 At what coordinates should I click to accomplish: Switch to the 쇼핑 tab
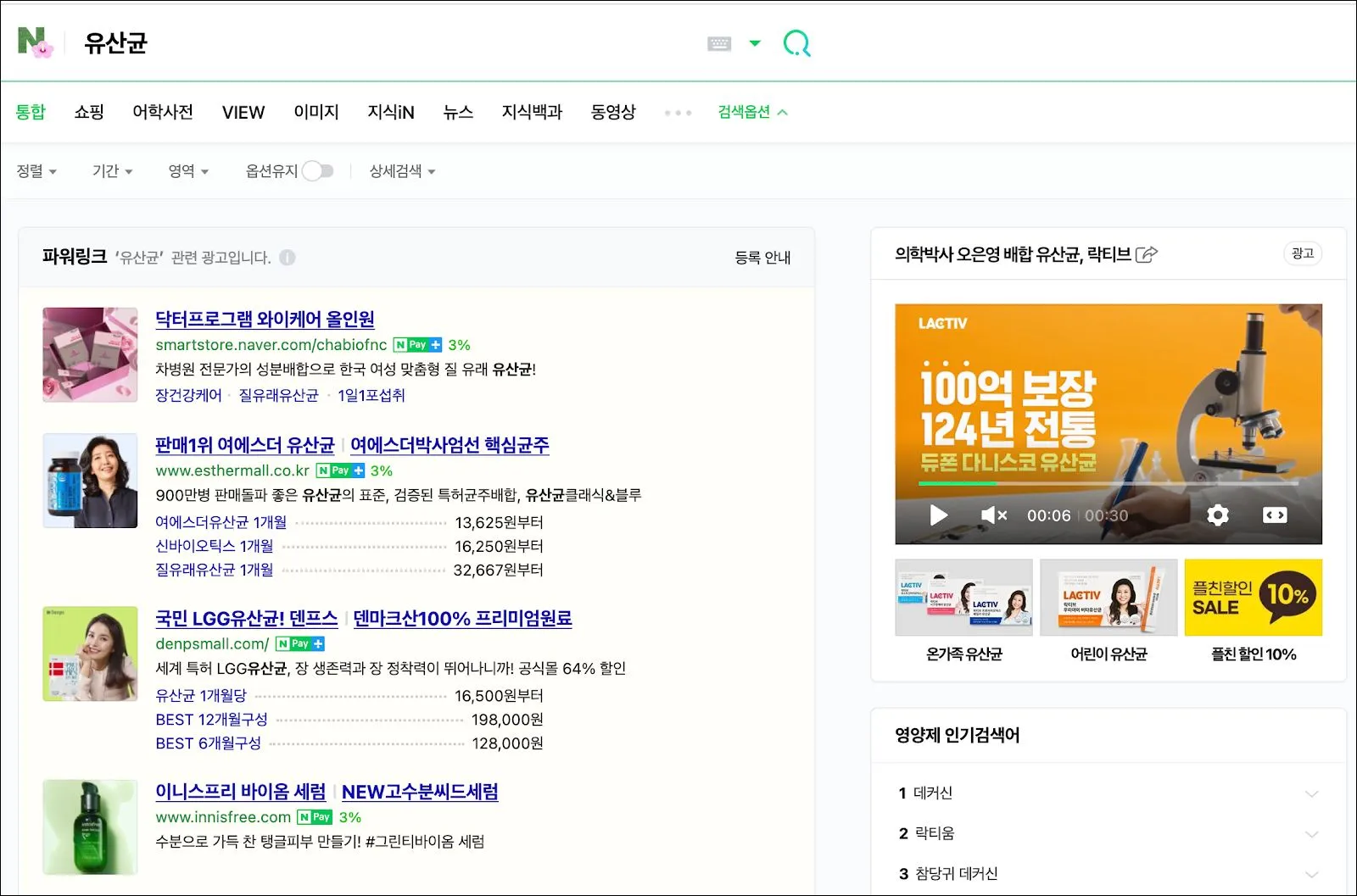tap(89, 112)
